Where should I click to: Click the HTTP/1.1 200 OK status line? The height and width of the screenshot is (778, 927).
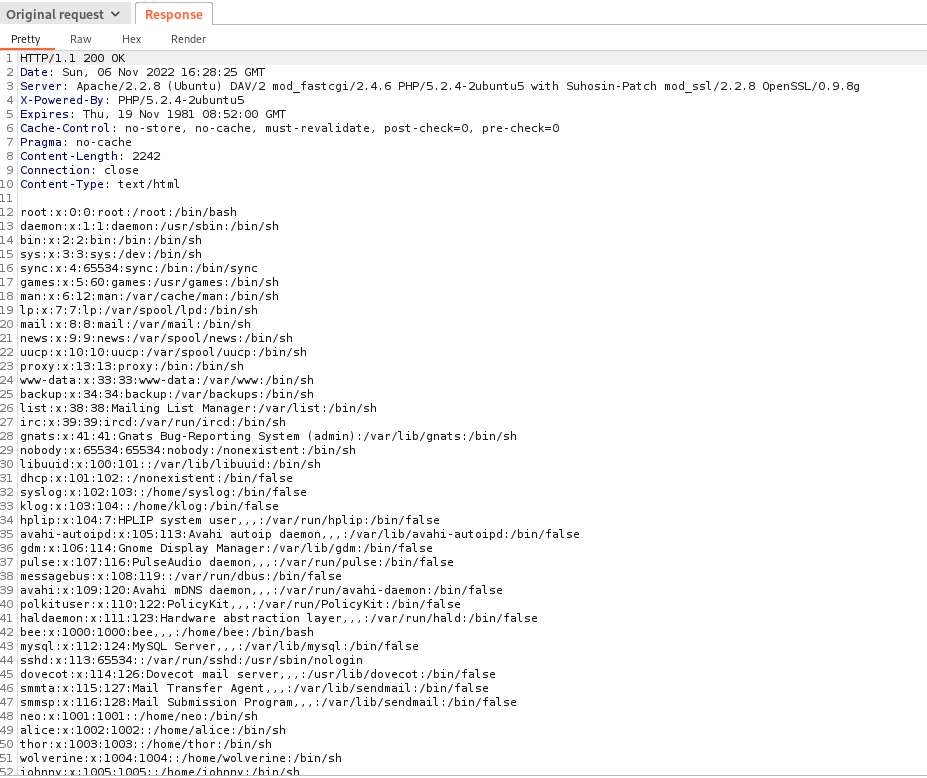click(73, 58)
